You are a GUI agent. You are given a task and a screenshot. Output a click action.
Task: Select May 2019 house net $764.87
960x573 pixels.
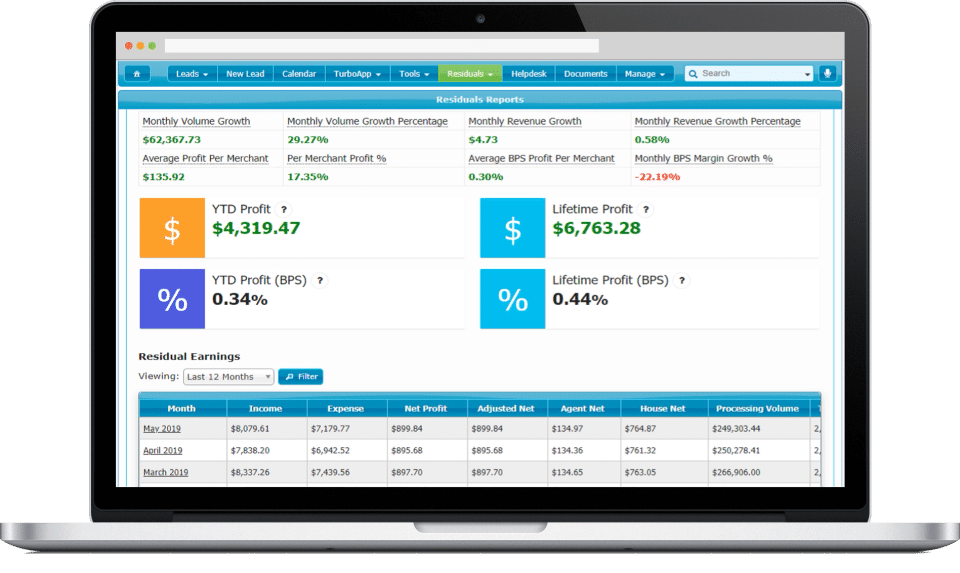[x=640, y=429]
